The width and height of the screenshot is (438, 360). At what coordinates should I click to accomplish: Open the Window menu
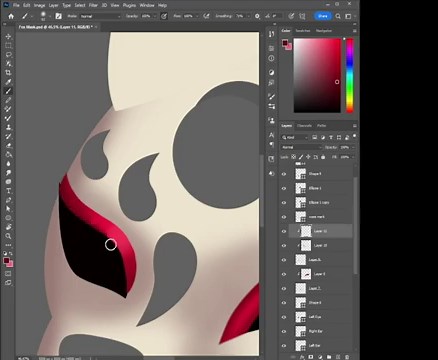click(147, 5)
